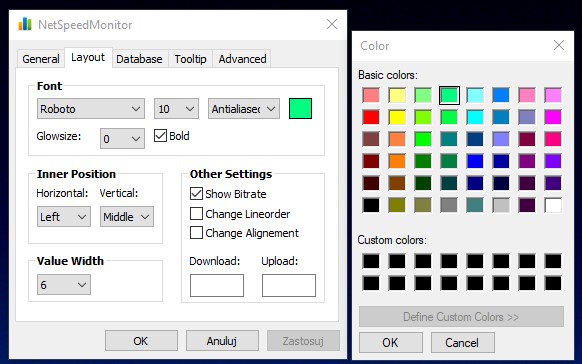Open the Value Width dropdown
The width and height of the screenshot is (582, 364).
63,285
